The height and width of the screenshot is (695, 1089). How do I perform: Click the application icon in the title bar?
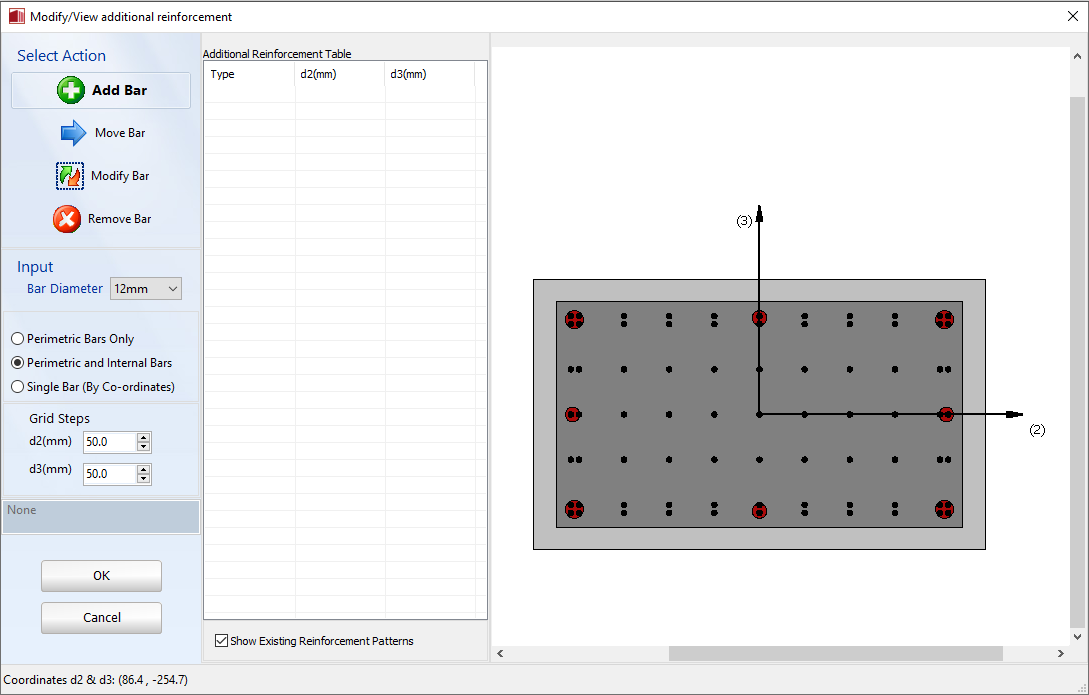(x=17, y=16)
